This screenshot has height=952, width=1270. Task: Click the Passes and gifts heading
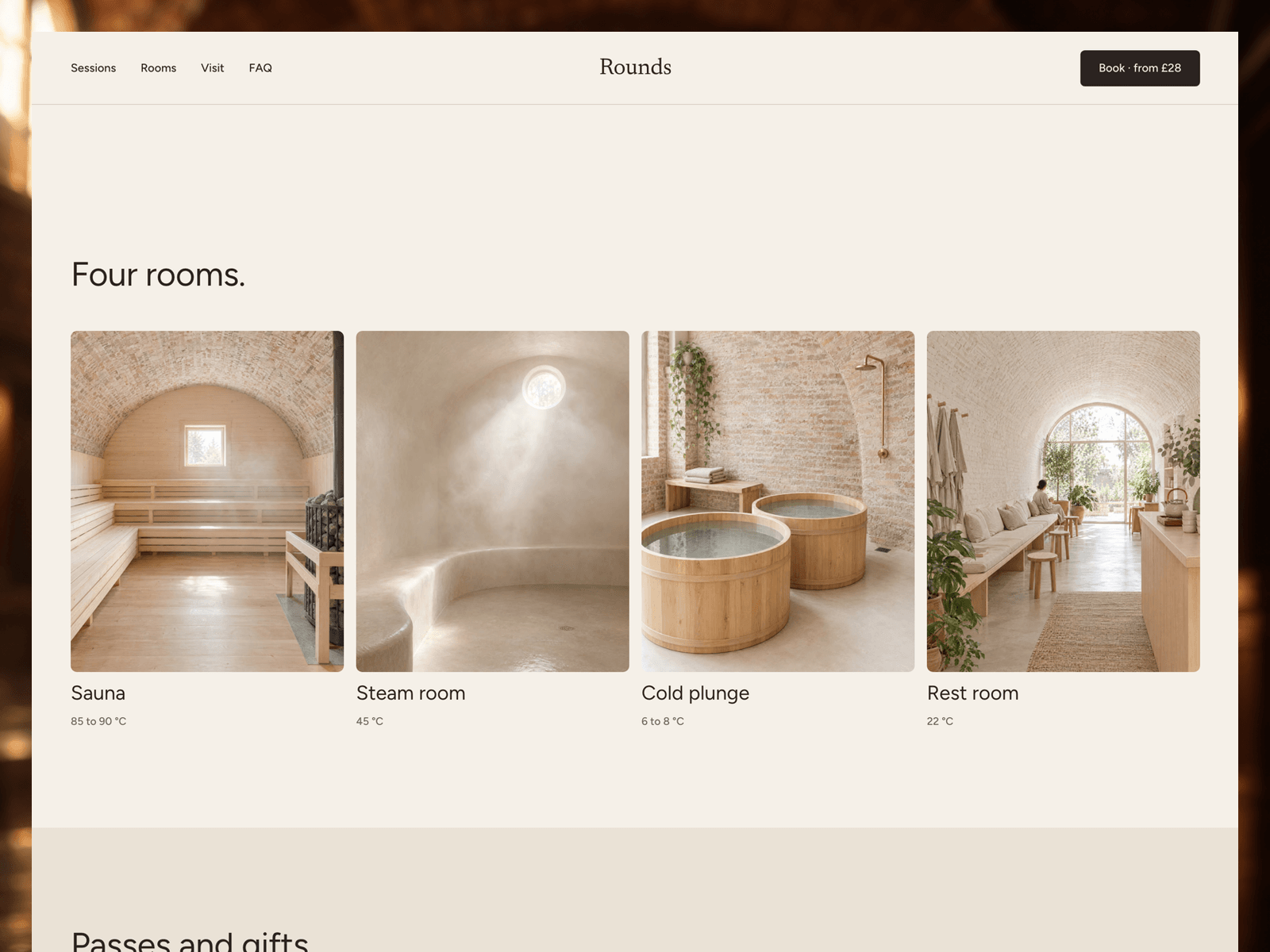190,941
